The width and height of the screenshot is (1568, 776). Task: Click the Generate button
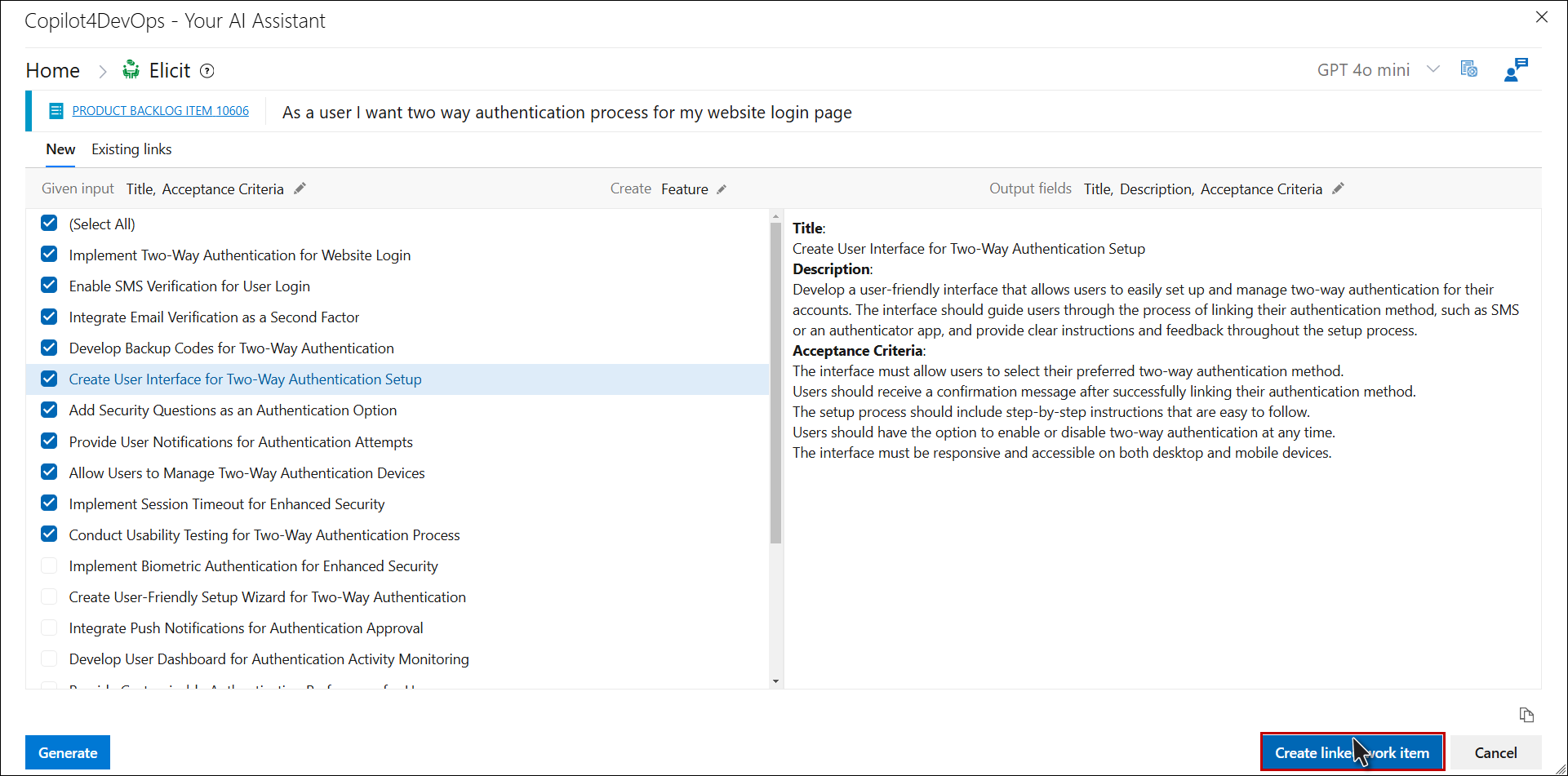point(68,752)
